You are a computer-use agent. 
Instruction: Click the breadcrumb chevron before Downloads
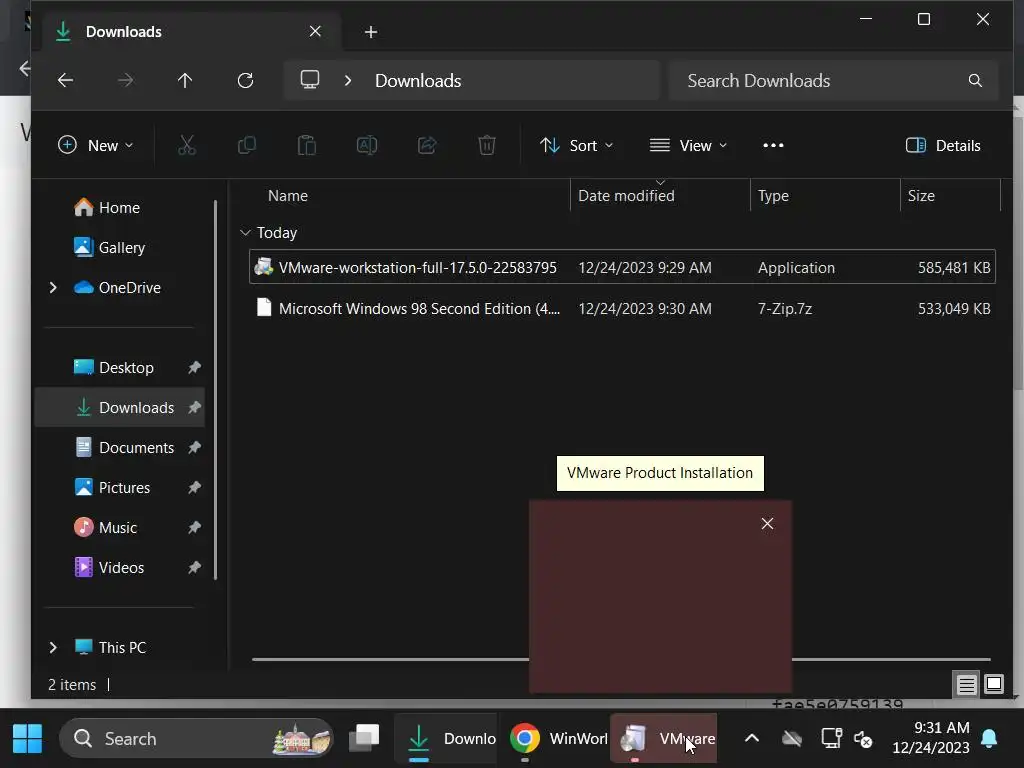[348, 80]
